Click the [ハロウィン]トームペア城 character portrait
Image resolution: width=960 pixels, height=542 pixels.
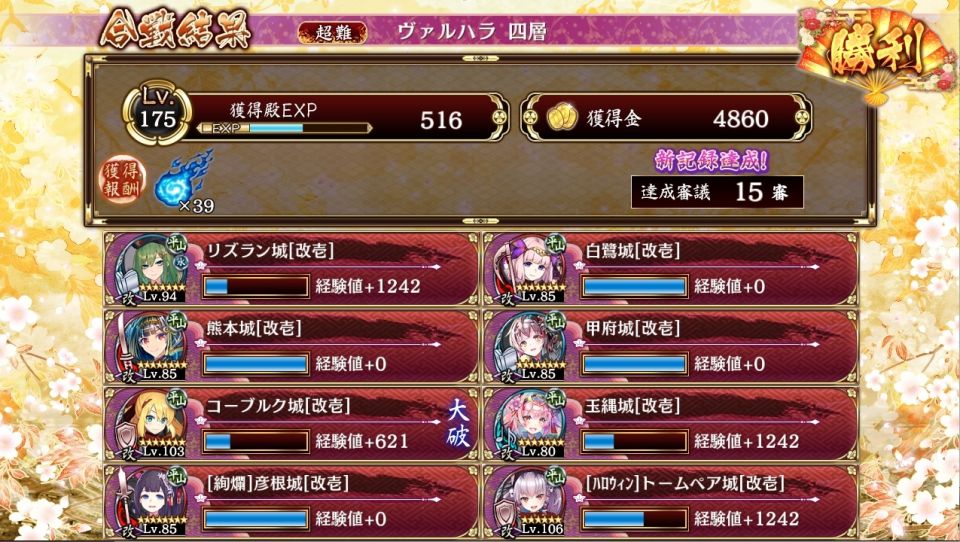530,501
